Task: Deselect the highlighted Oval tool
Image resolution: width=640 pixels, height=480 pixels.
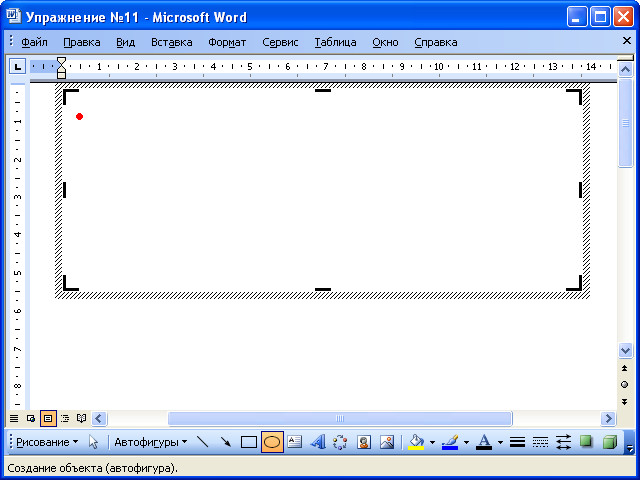Action: [x=272, y=442]
